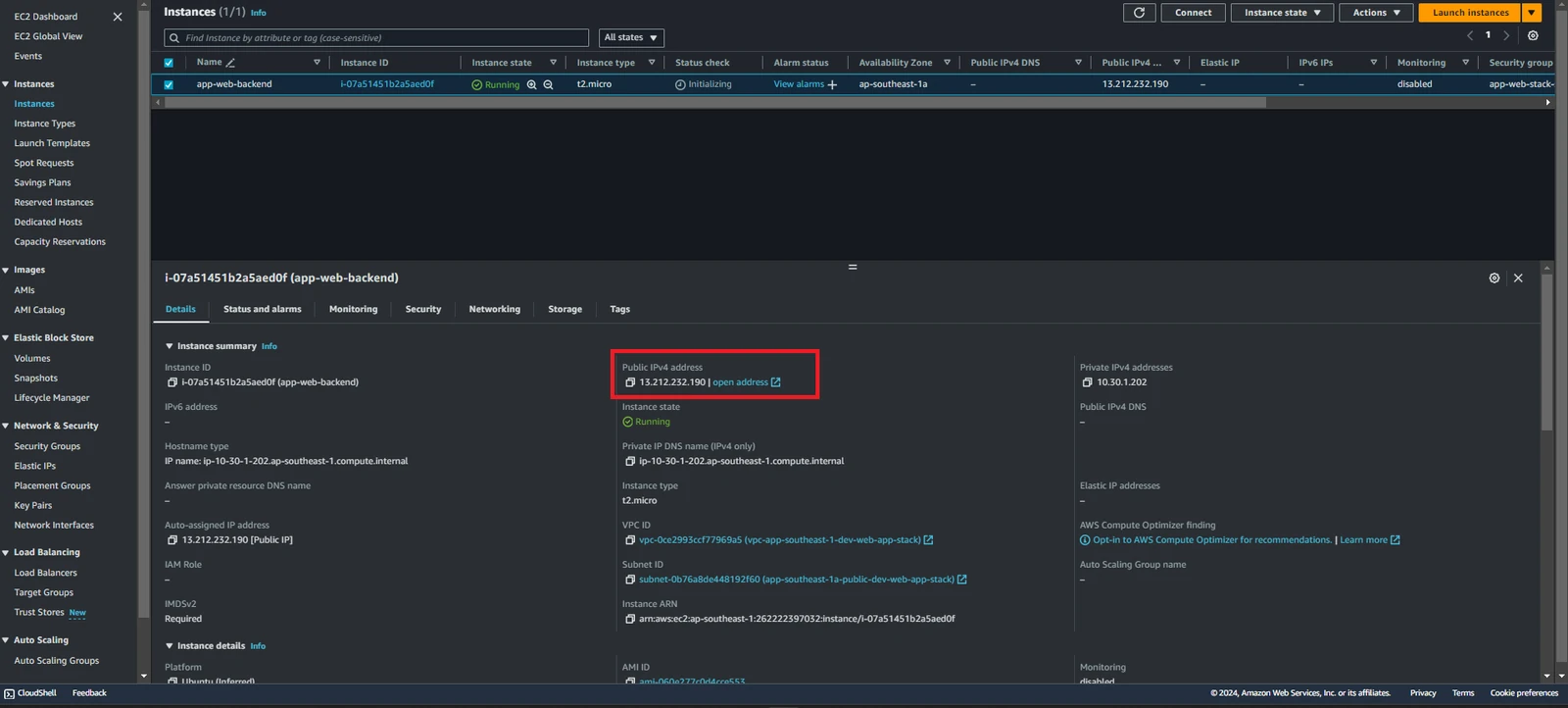Collapse the Instance details section
This screenshot has width=1568, height=708.
point(170,646)
